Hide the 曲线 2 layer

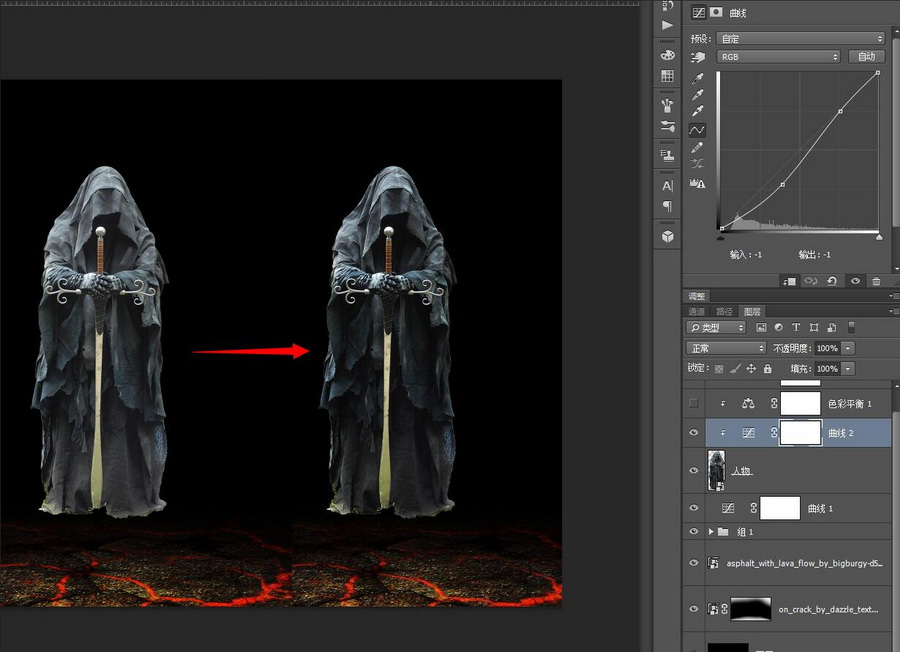pyautogui.click(x=693, y=432)
